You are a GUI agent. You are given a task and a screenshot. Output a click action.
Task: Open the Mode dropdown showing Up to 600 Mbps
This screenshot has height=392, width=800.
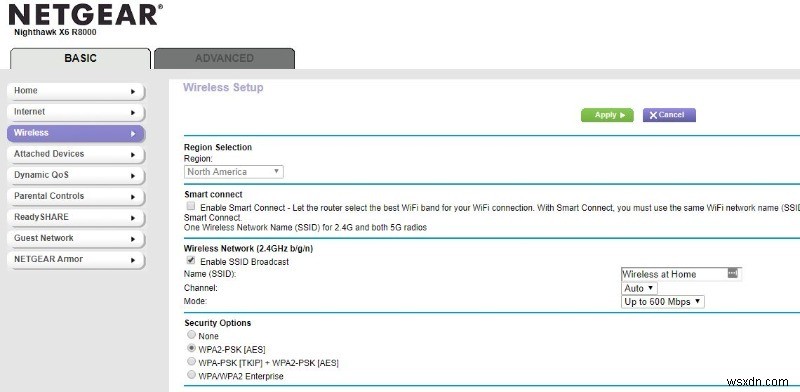click(x=663, y=302)
